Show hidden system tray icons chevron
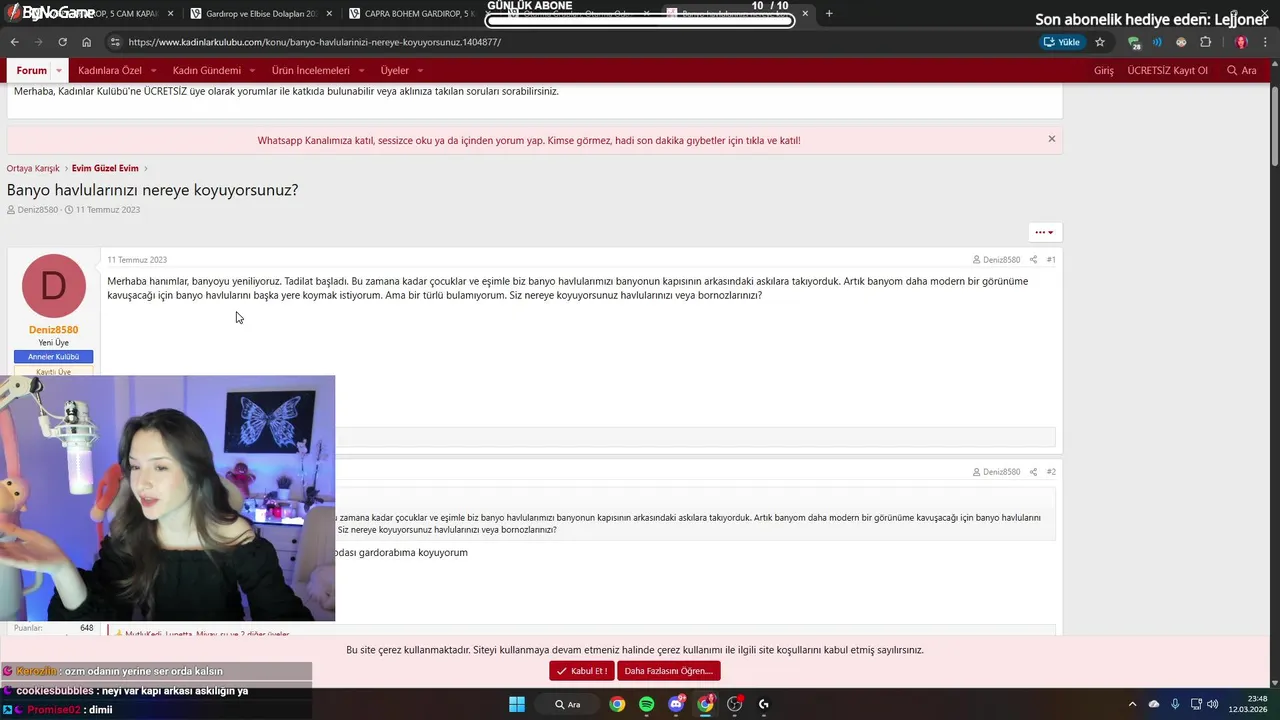This screenshot has height=720, width=1280. pos(1132,704)
